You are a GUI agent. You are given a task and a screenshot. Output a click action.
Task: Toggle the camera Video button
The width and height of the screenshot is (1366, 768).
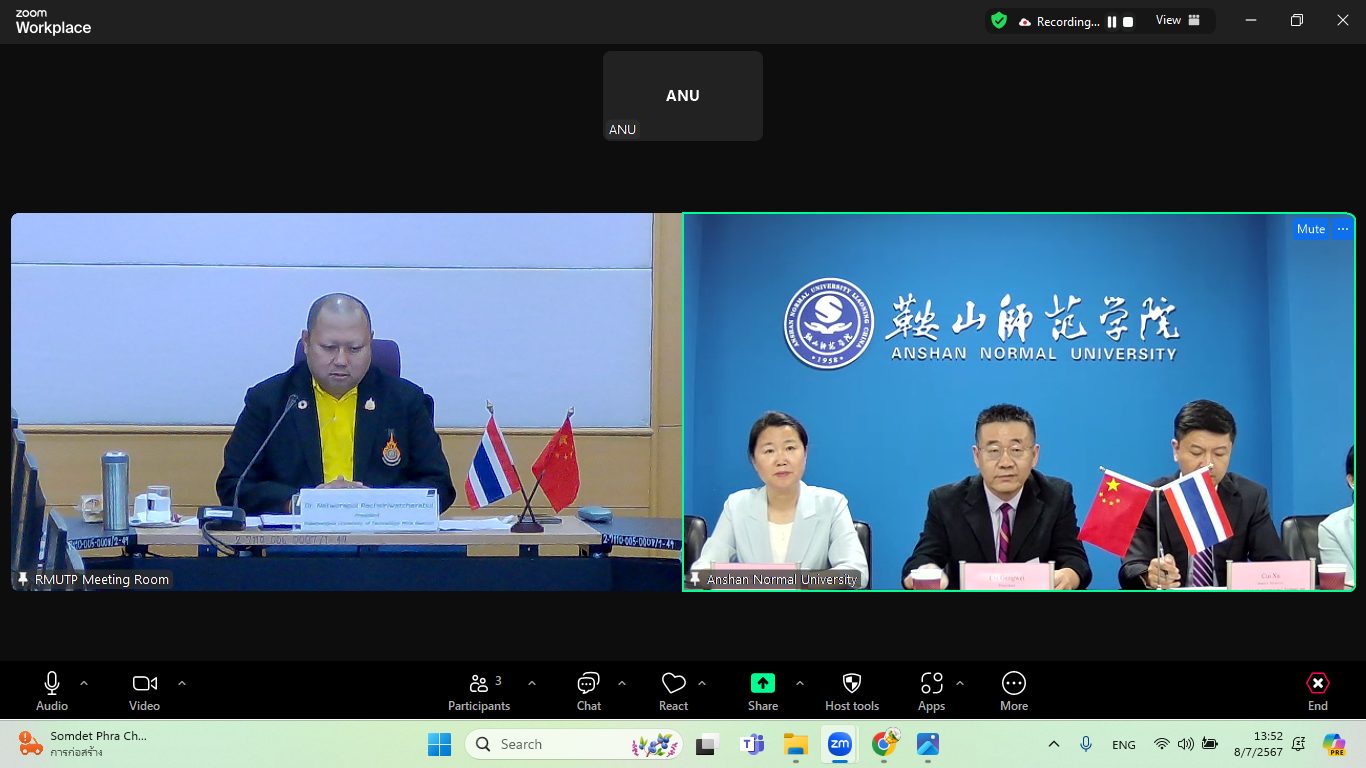tap(144, 691)
